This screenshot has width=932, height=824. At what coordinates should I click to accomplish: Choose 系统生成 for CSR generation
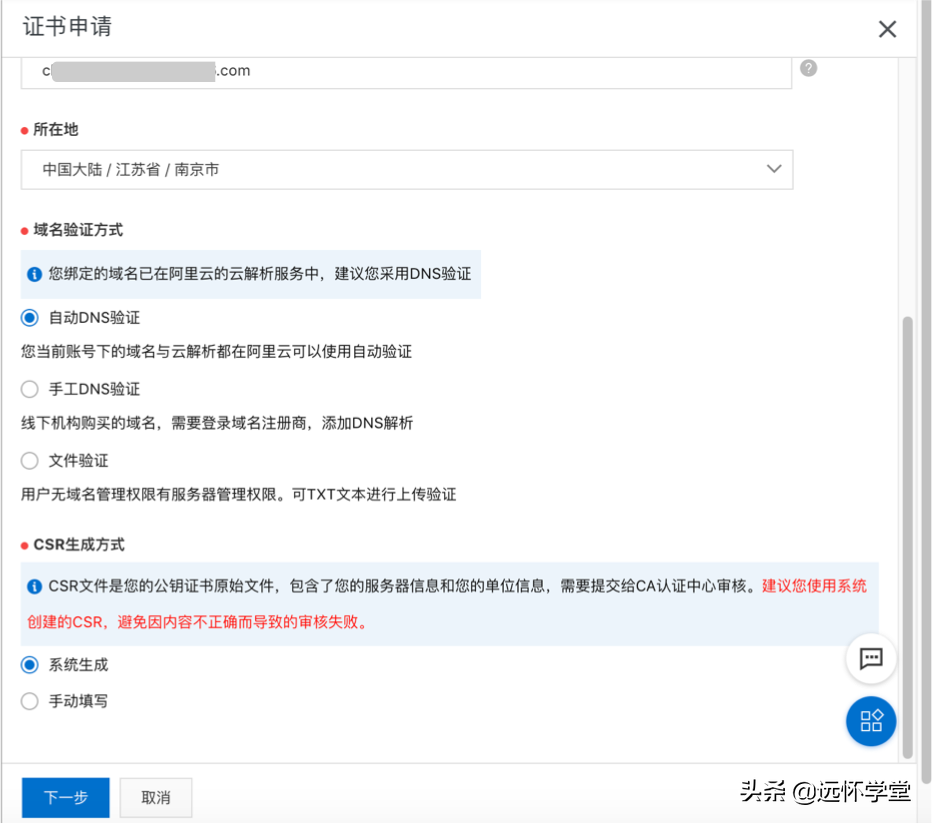pyautogui.click(x=30, y=665)
